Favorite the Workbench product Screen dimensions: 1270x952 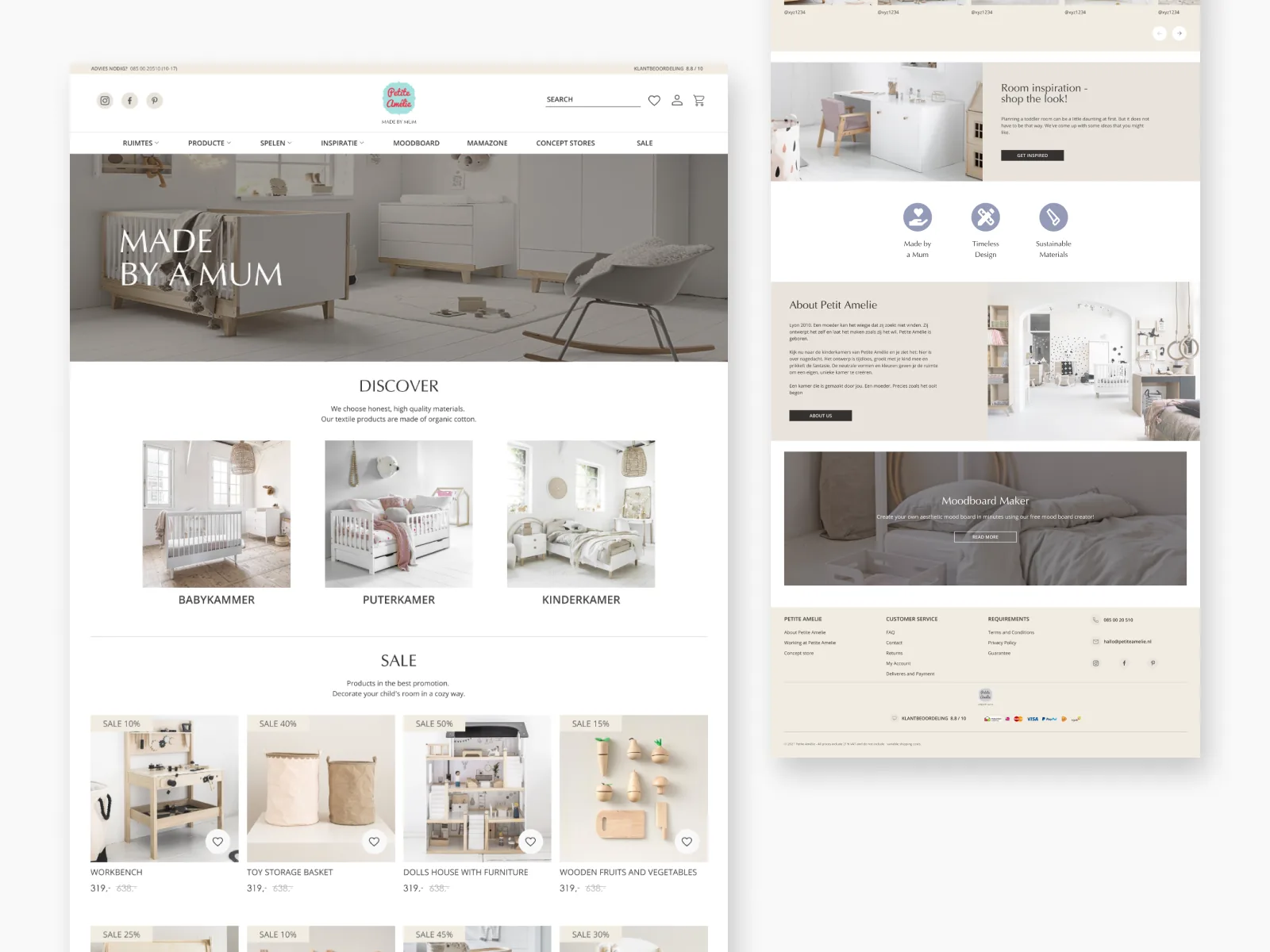pos(217,842)
